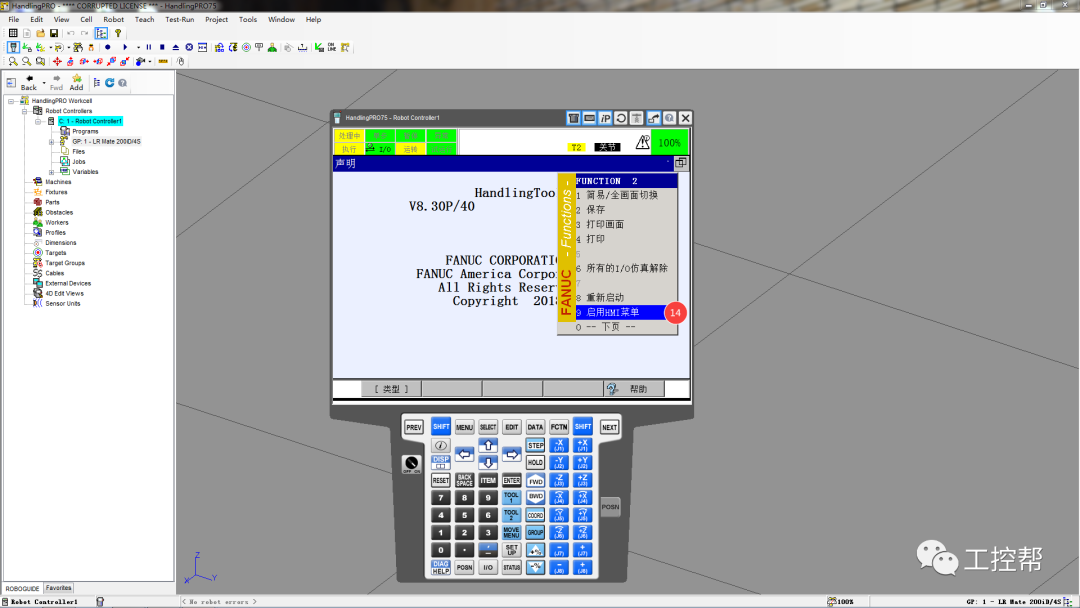Toggle the COORD key on pendant
1080x608 pixels.
[x=535, y=515]
